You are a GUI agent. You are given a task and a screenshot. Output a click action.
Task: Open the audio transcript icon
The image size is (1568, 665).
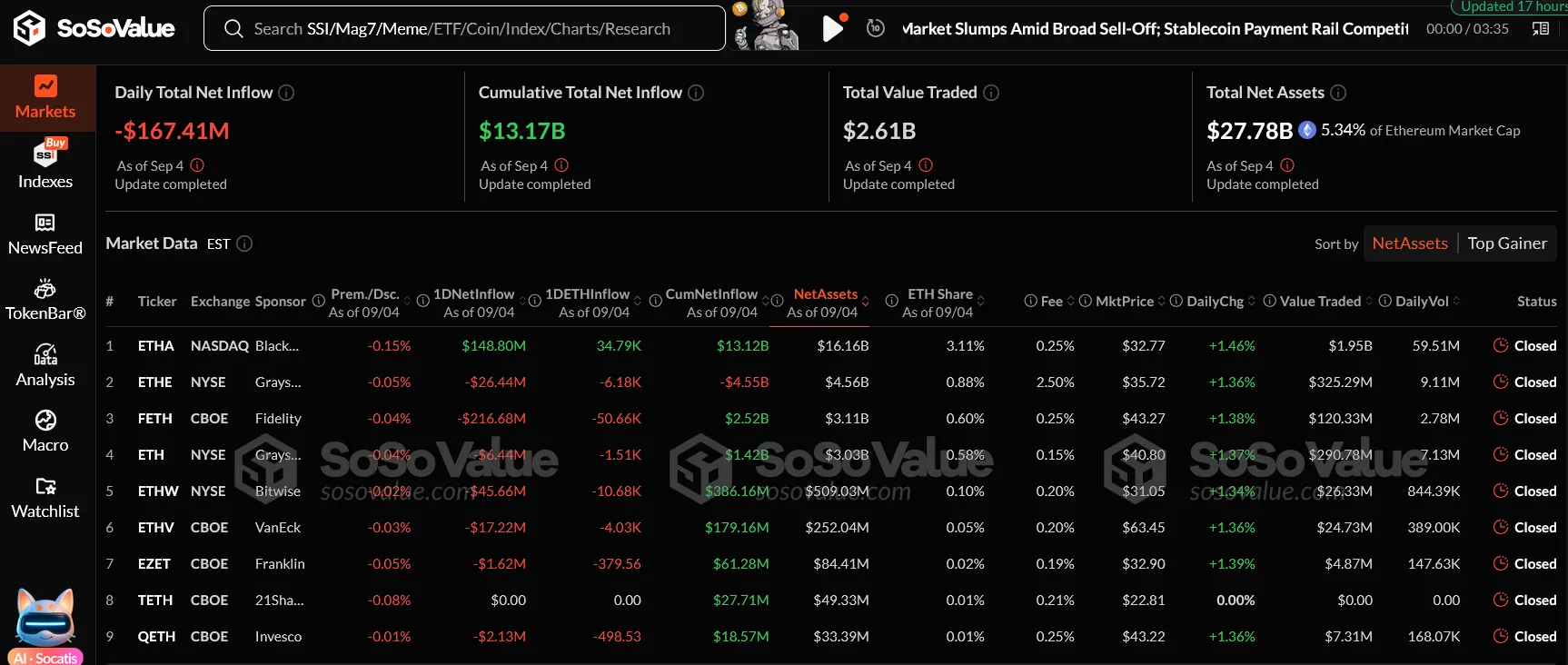[x=1541, y=28]
